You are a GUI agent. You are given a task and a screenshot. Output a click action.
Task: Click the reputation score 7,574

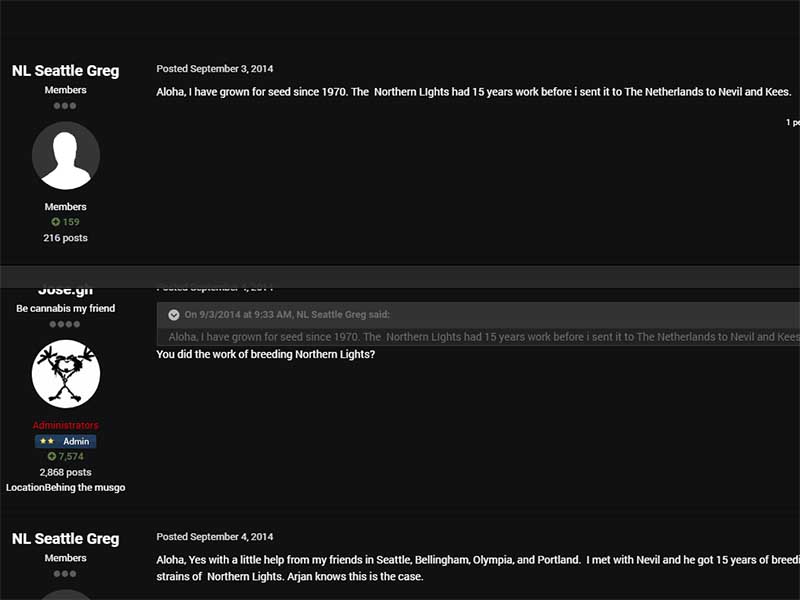[x=72, y=457]
